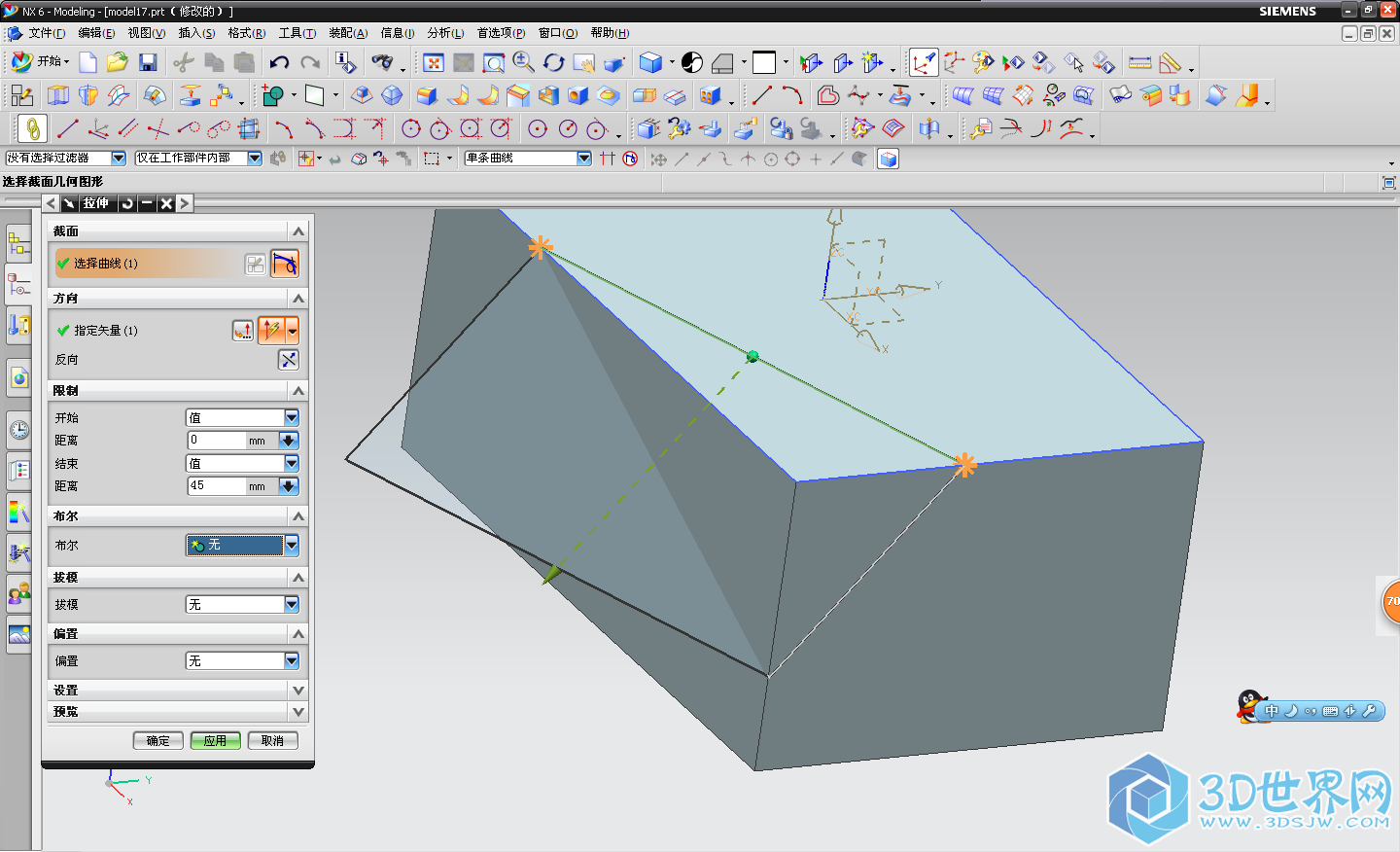Click the chain link curve icon
The width and height of the screenshot is (1400, 852).
pos(32,128)
